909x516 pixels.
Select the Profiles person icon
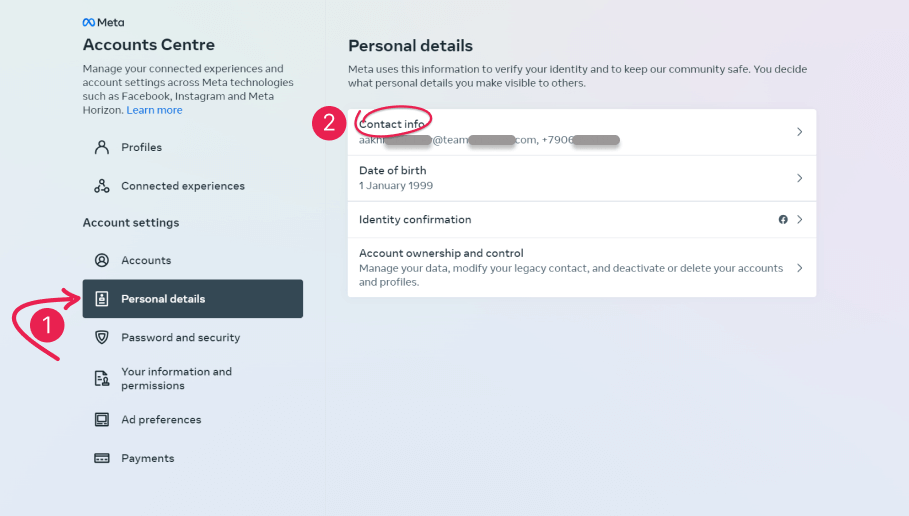click(102, 147)
